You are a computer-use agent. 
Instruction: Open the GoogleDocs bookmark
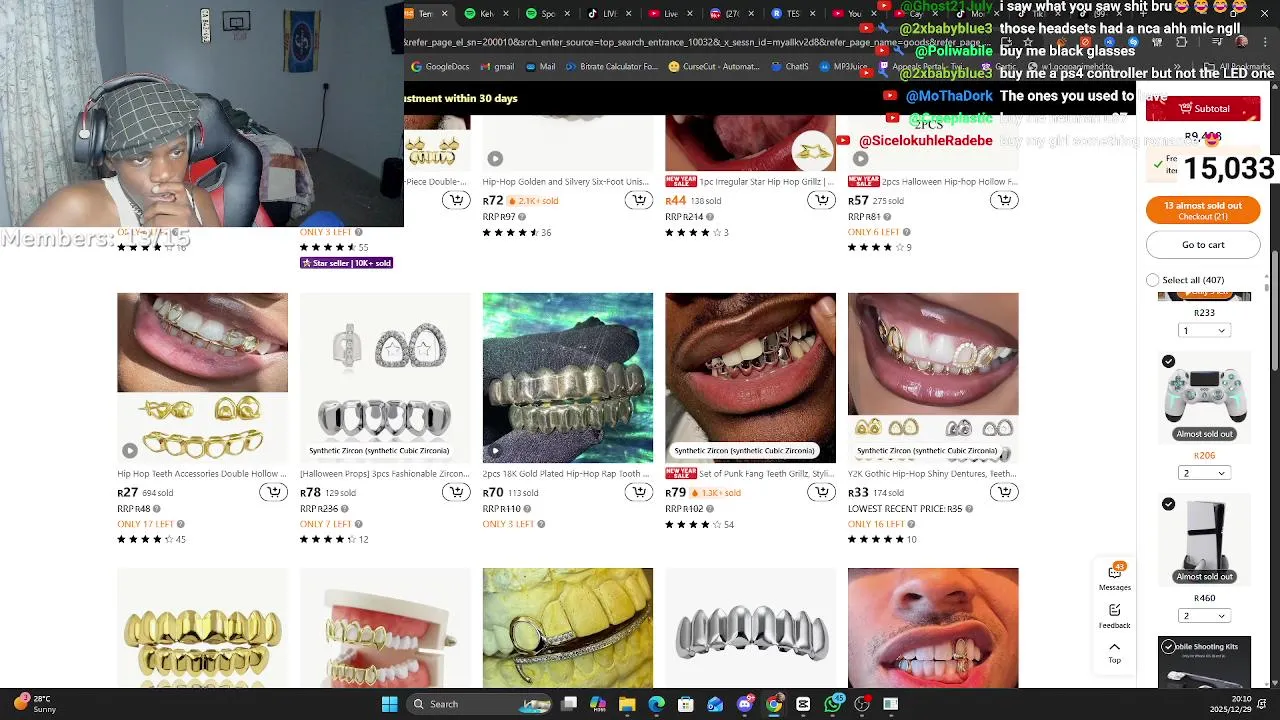(440, 67)
